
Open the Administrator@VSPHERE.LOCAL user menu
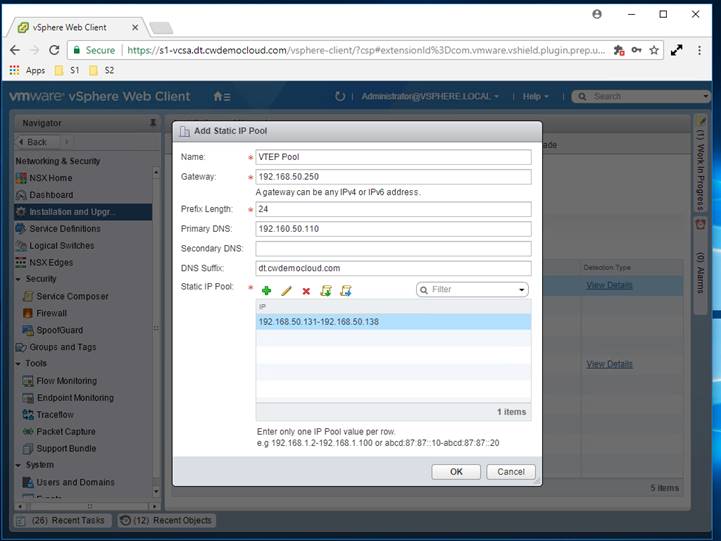click(430, 97)
